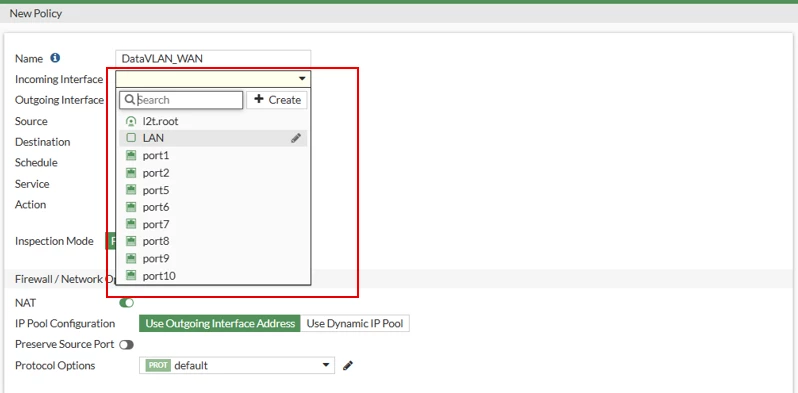Pick port7 in the dropdown list
This screenshot has height=393, width=798.
[x=213, y=224]
